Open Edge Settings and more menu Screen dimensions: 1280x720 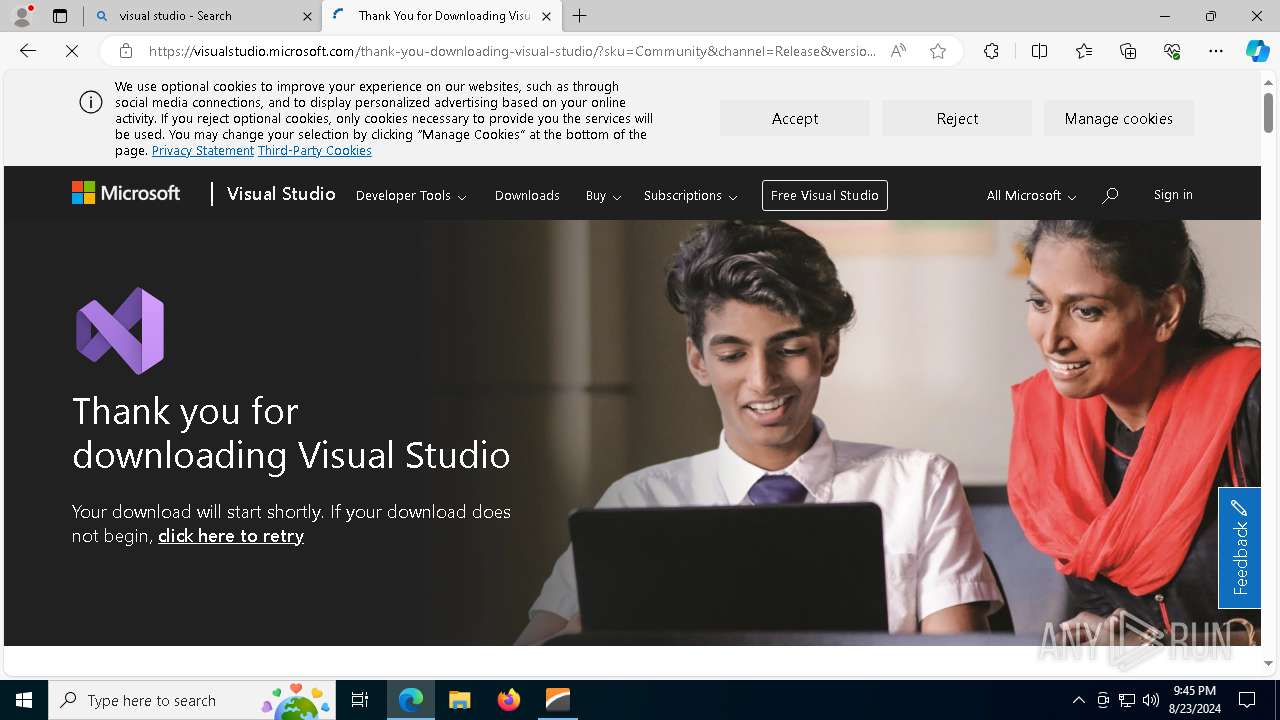click(1216, 51)
